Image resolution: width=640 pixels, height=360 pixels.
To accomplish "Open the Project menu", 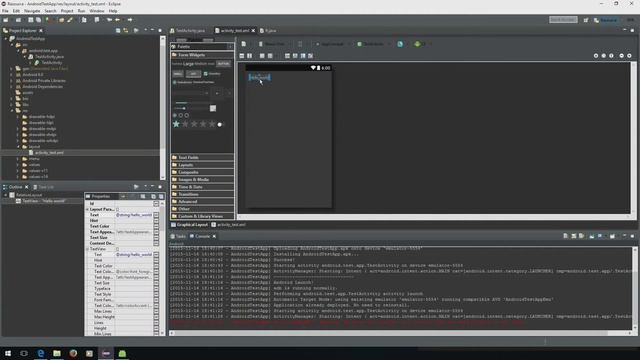I will click(x=67, y=11).
